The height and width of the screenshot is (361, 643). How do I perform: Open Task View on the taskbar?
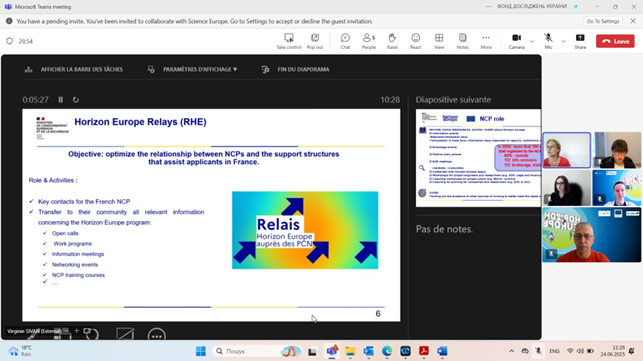pyautogui.click(x=312, y=351)
